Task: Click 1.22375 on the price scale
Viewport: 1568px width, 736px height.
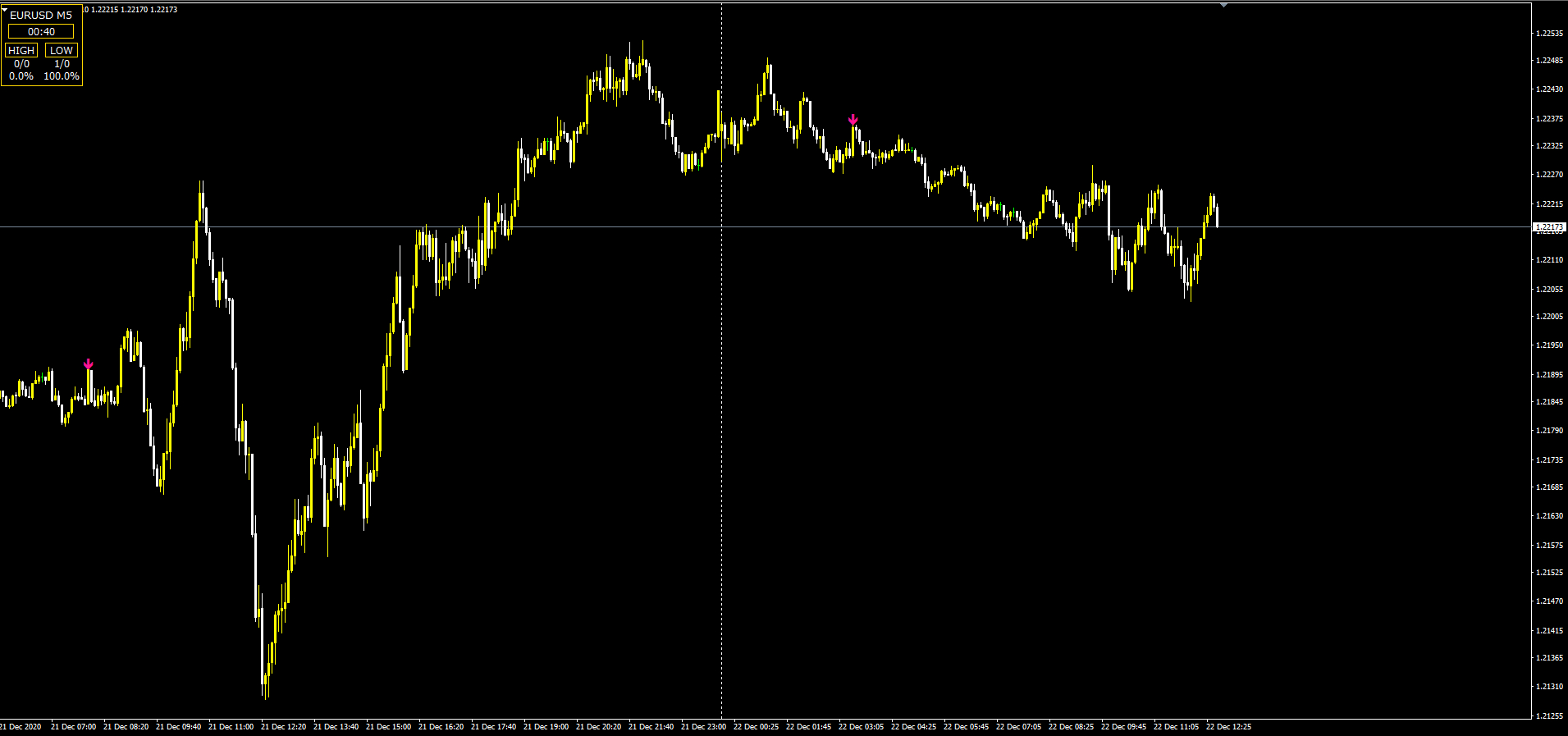Action: [1548, 119]
